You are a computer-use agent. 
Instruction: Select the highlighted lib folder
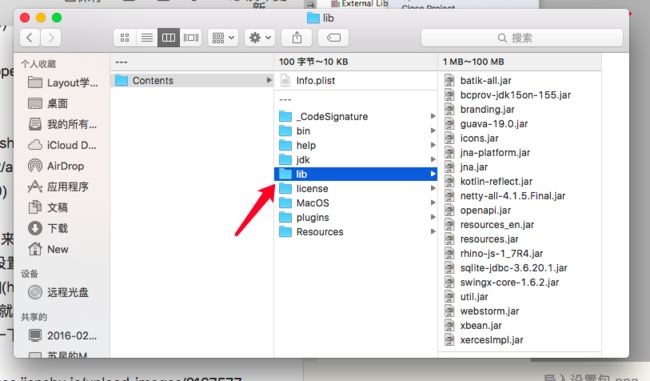pos(356,174)
